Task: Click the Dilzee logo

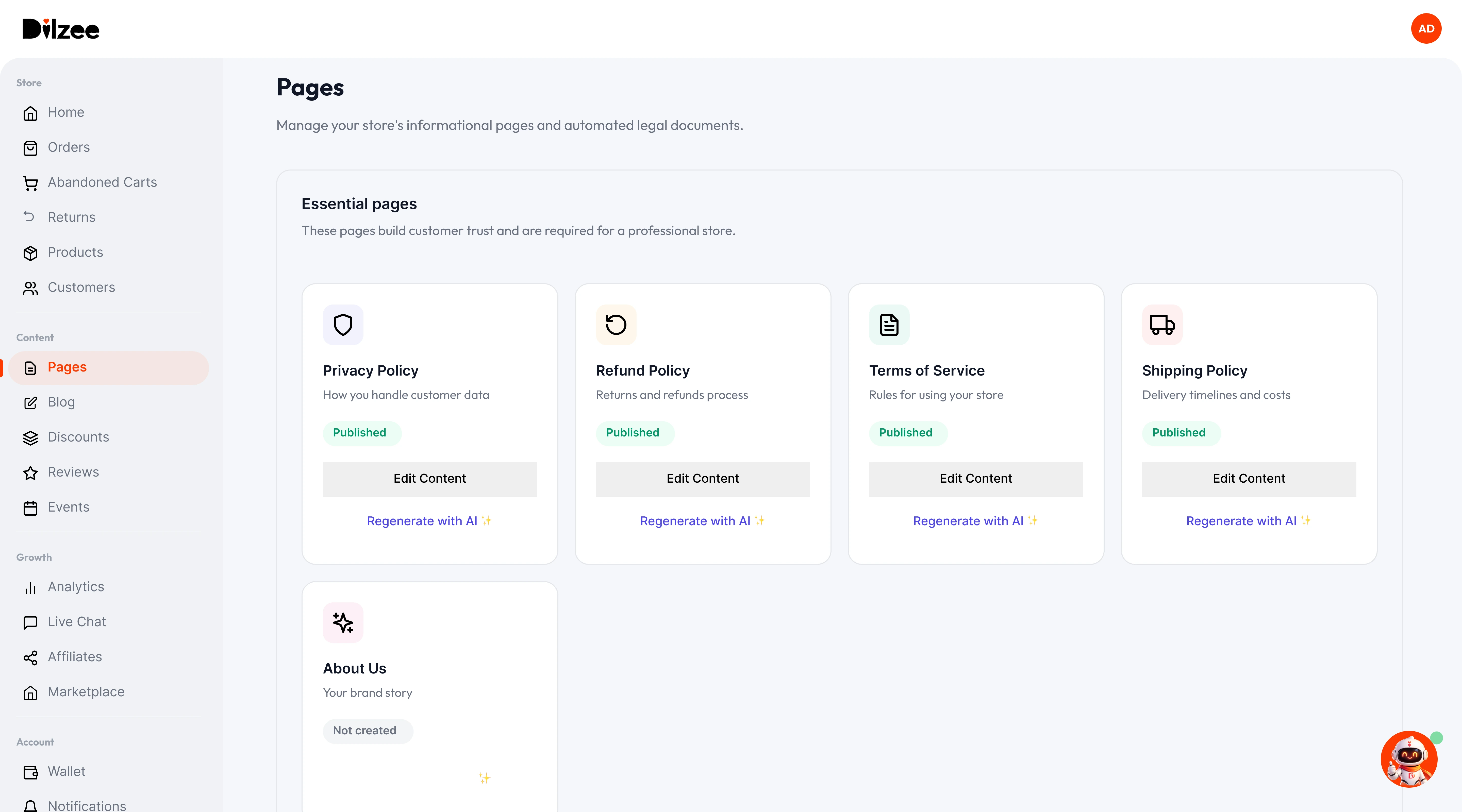Action: coord(61,29)
